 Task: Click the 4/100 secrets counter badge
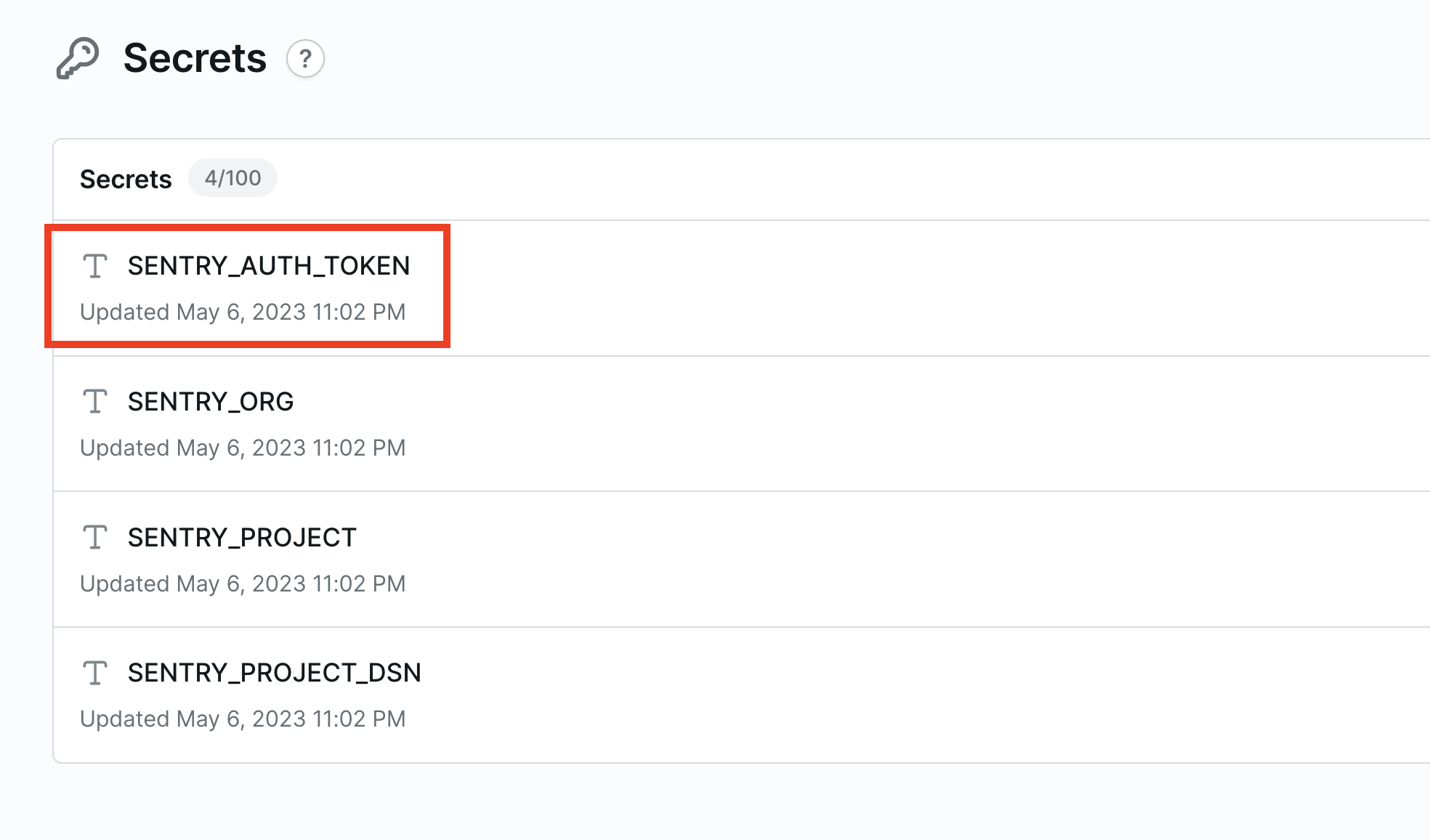point(233,177)
